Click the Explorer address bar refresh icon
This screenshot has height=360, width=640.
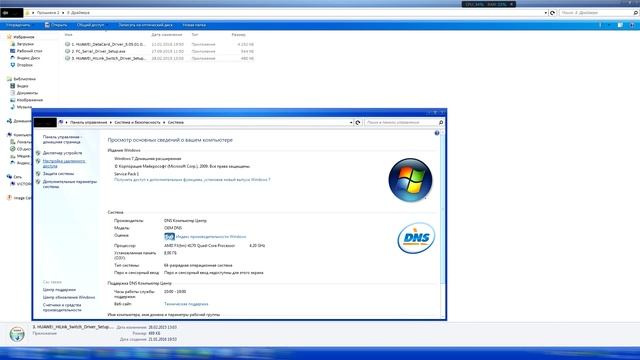553,13
